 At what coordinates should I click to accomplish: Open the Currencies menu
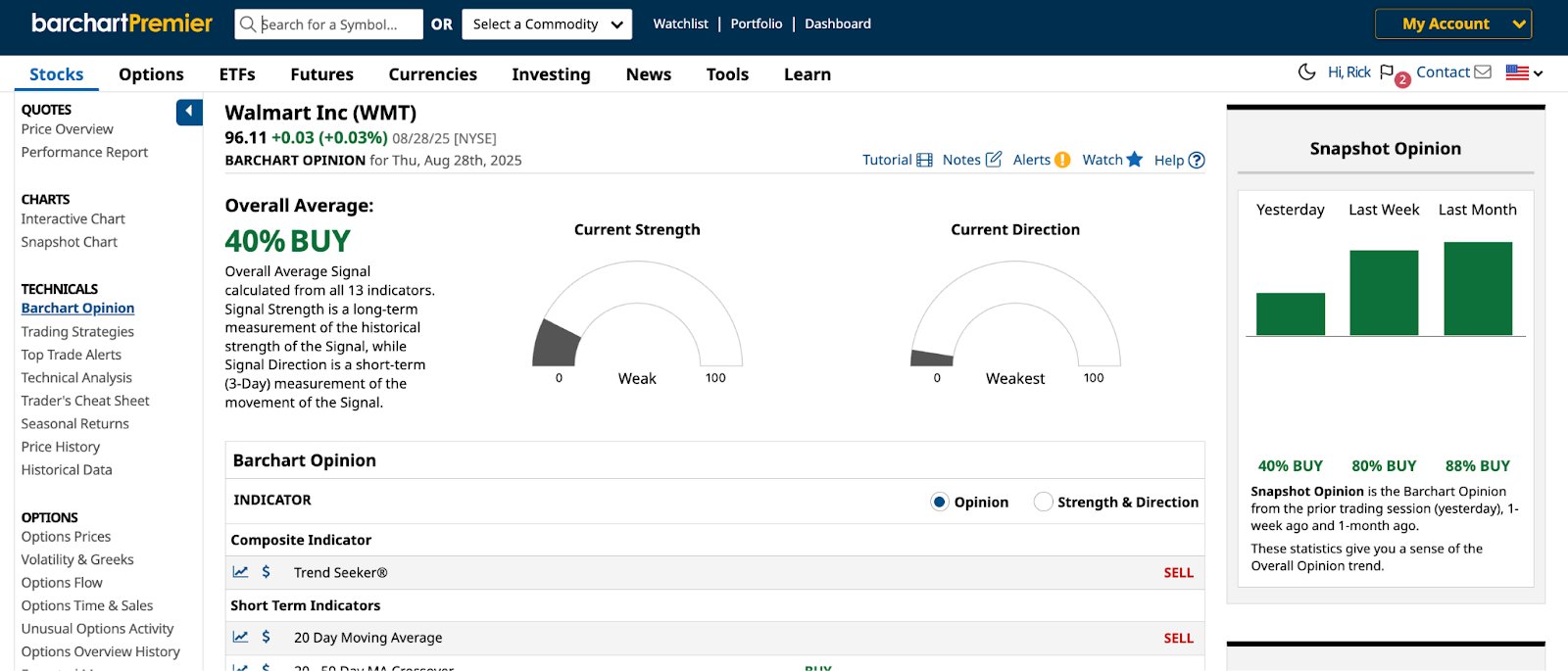coord(433,74)
